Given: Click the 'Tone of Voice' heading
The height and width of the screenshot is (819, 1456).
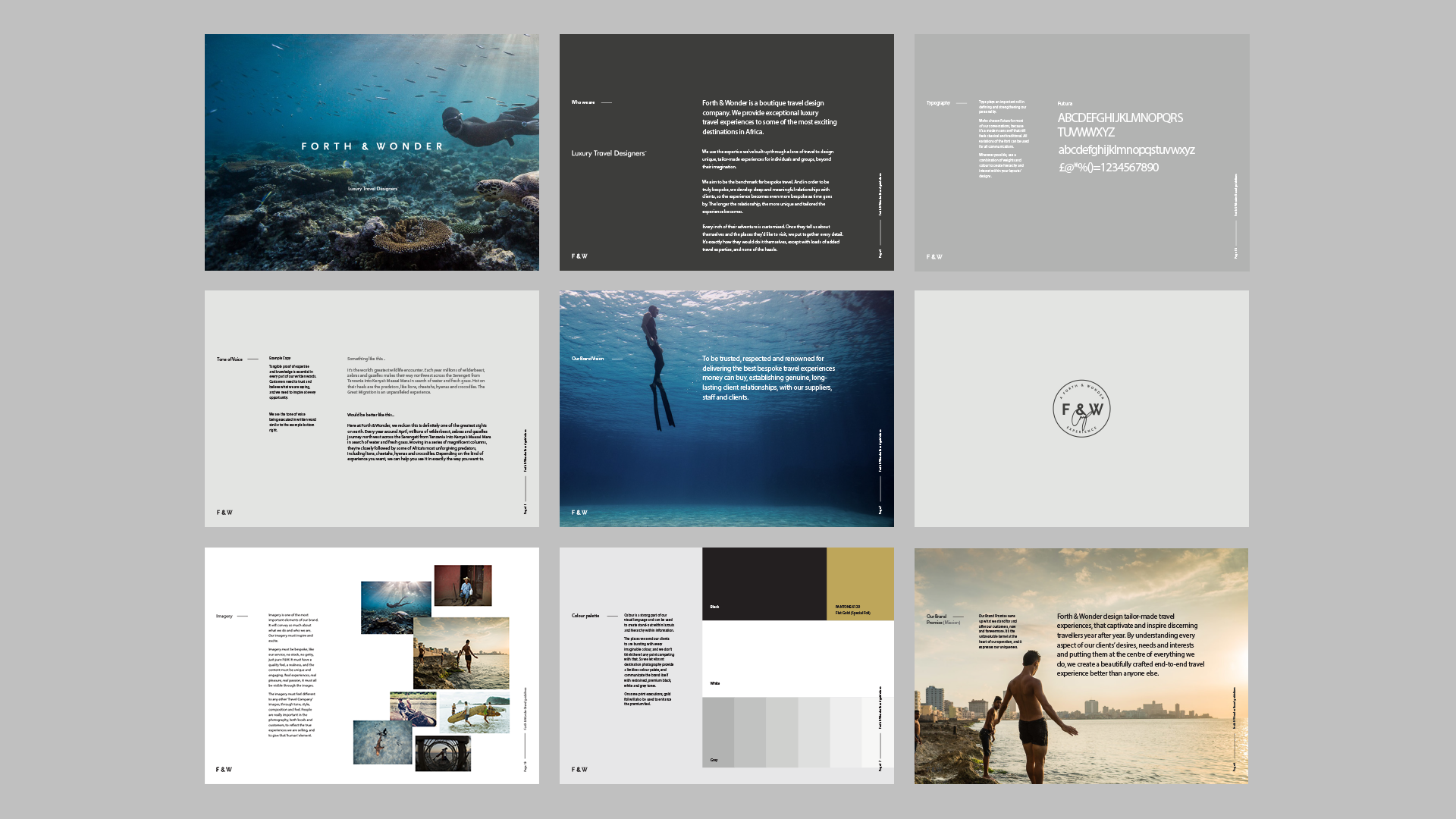Looking at the screenshot, I should (230, 359).
